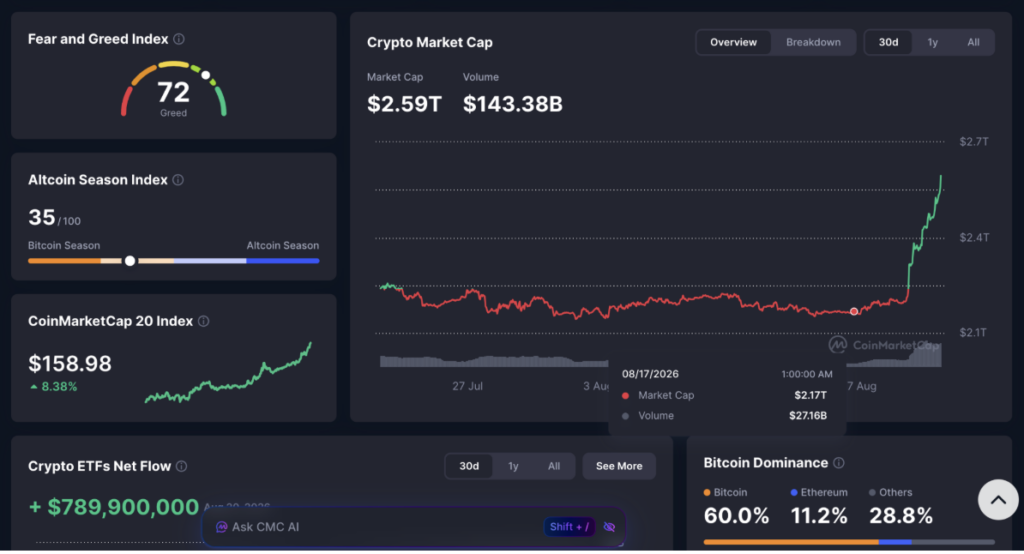This screenshot has width=1024, height=554.
Task: Select All range on Crypto Market Cap chart
Action: click(x=973, y=42)
